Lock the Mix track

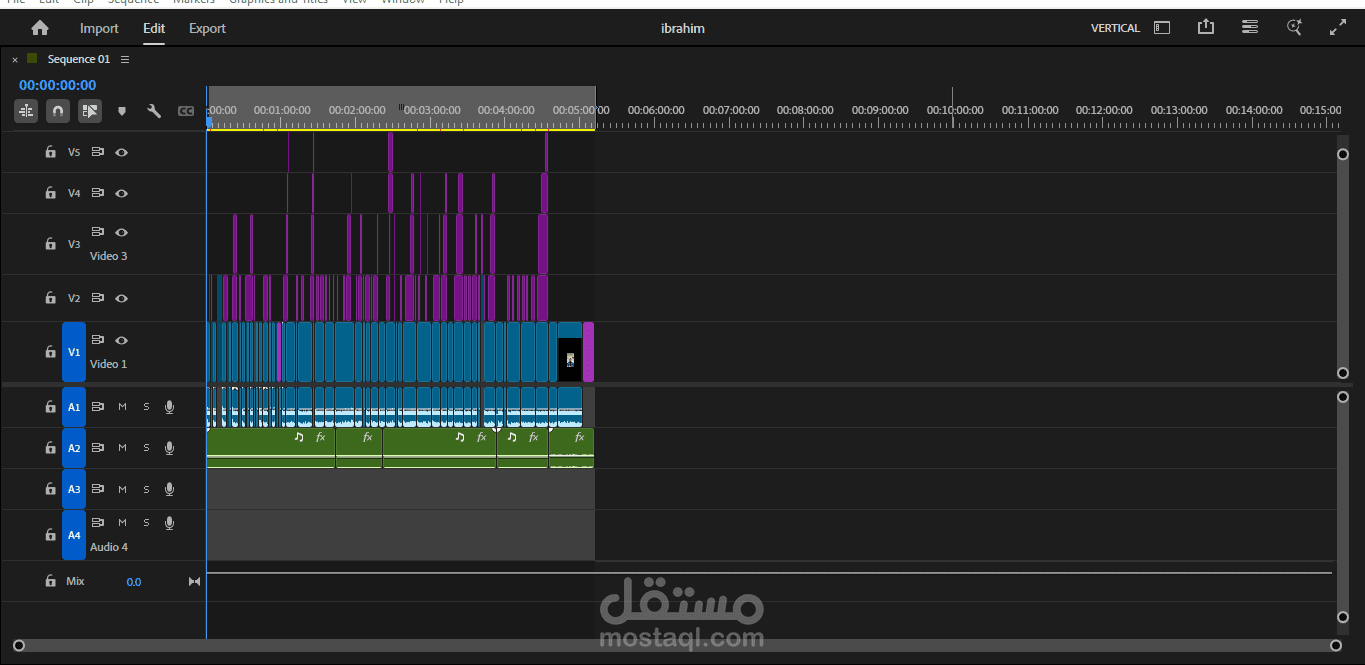click(50, 581)
